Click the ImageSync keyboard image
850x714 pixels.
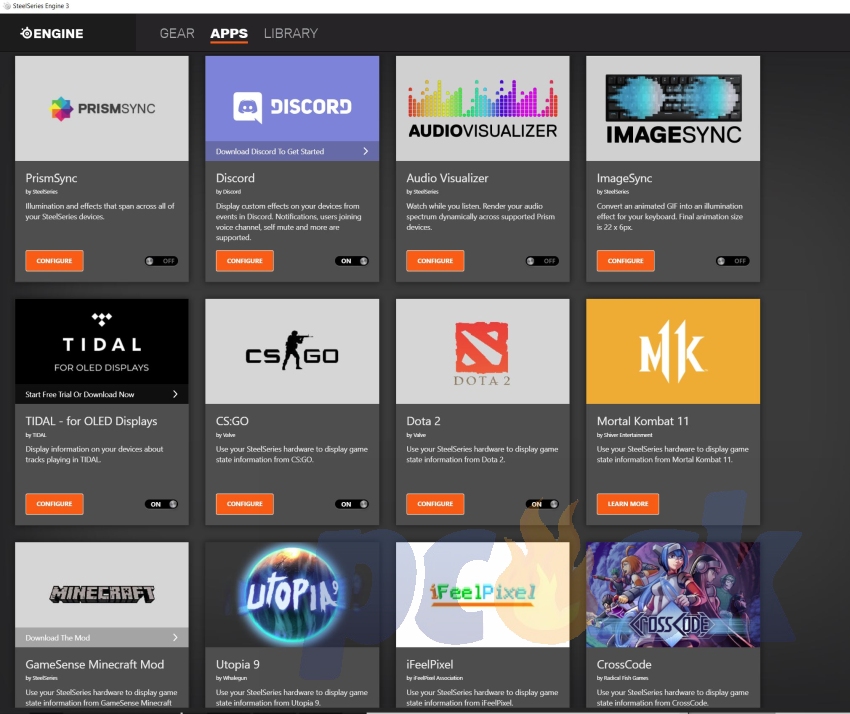pyautogui.click(x=673, y=108)
